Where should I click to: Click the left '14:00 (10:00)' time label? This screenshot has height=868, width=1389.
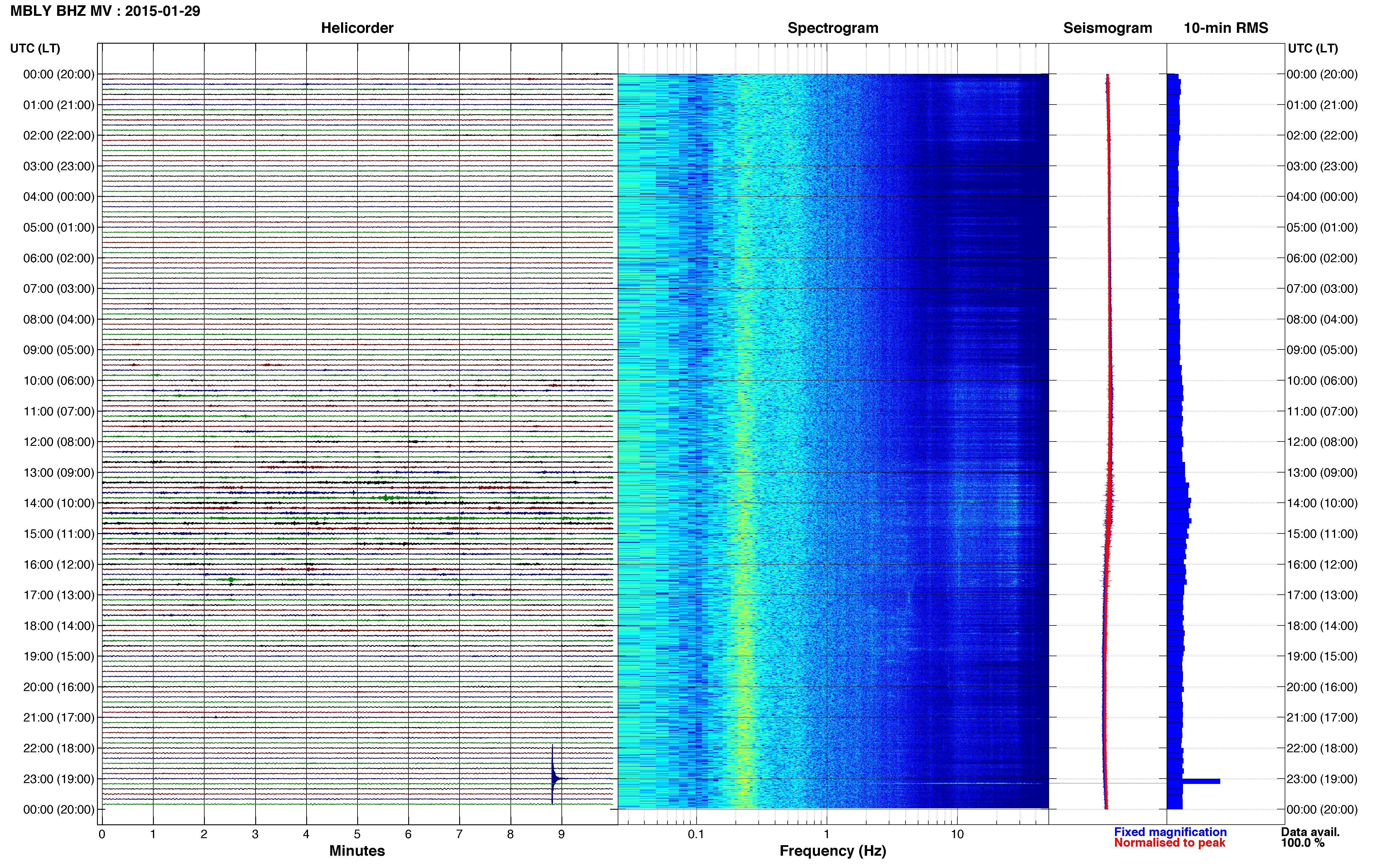pos(59,504)
